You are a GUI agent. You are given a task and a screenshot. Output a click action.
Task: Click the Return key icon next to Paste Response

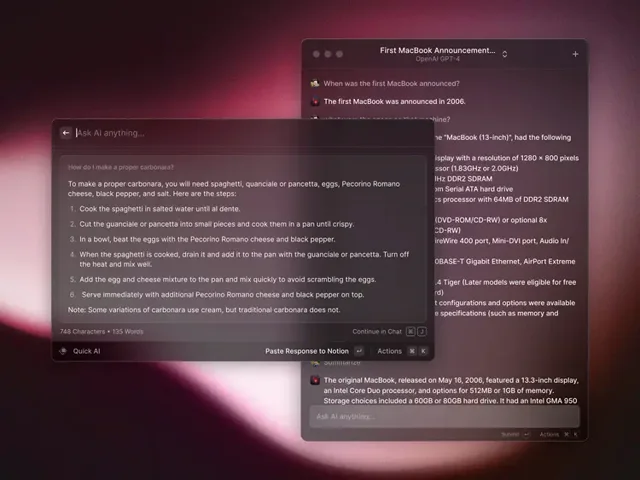[x=359, y=351]
